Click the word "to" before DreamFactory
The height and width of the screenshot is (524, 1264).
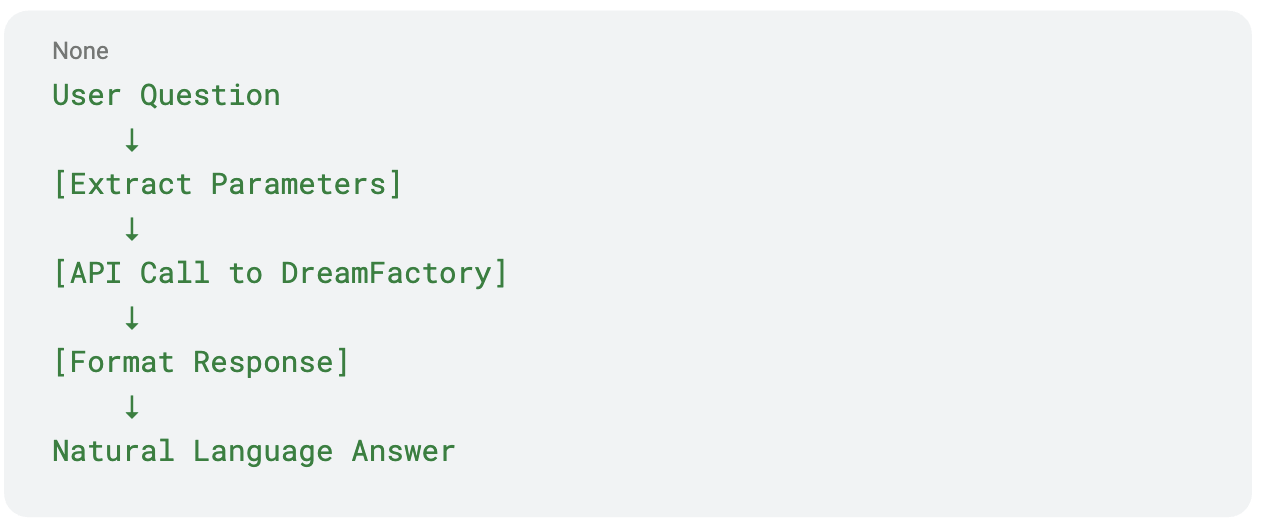tap(245, 273)
